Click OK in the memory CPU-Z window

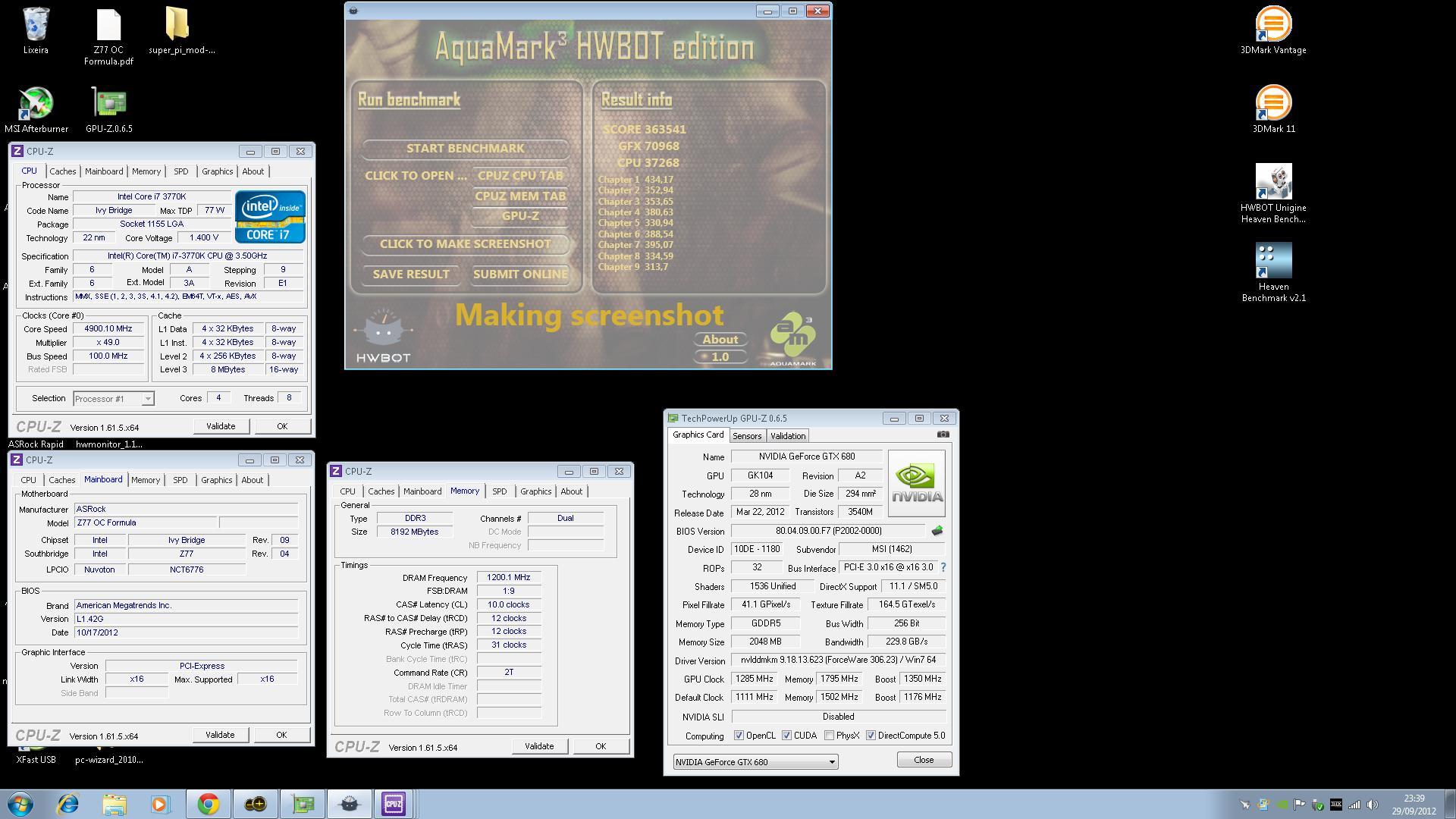601,746
